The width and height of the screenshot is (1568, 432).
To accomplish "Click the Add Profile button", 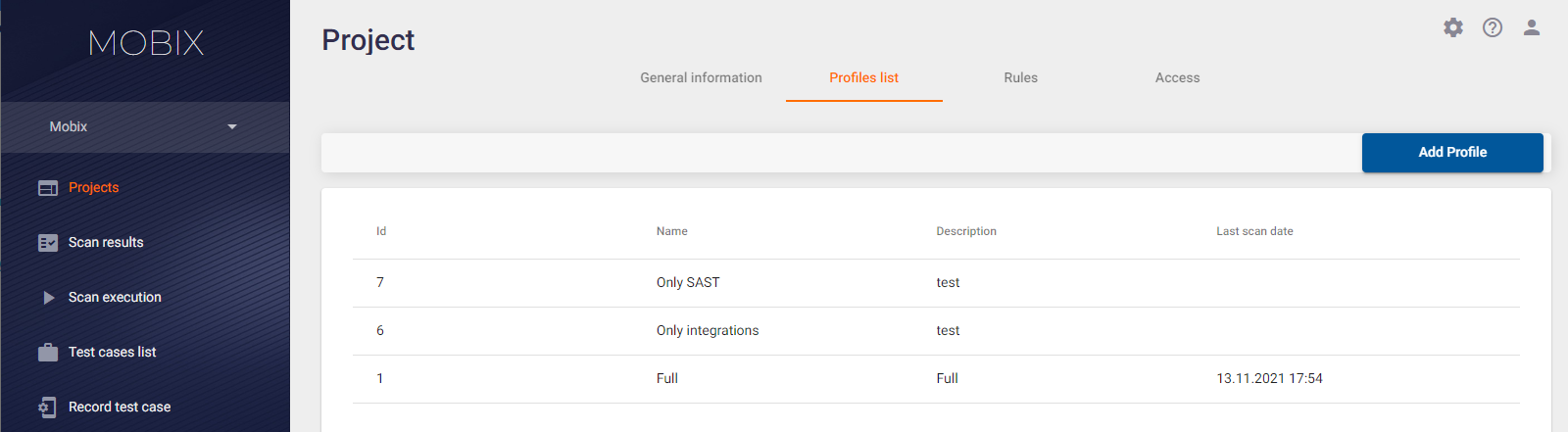I will point(1452,152).
